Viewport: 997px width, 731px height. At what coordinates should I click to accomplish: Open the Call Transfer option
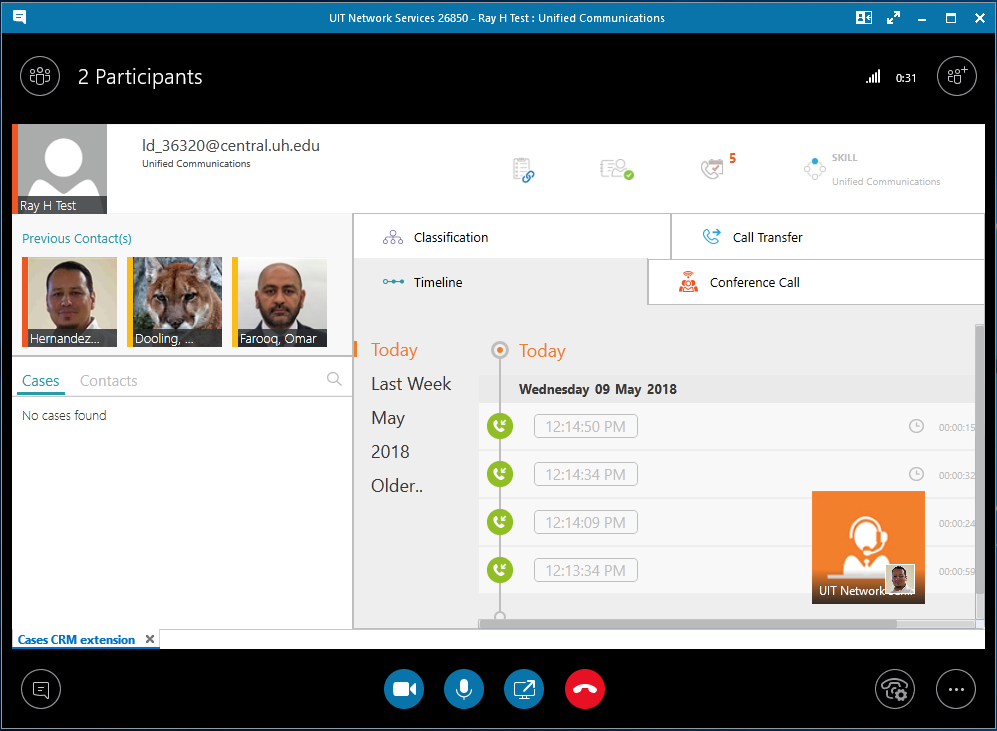(x=766, y=237)
